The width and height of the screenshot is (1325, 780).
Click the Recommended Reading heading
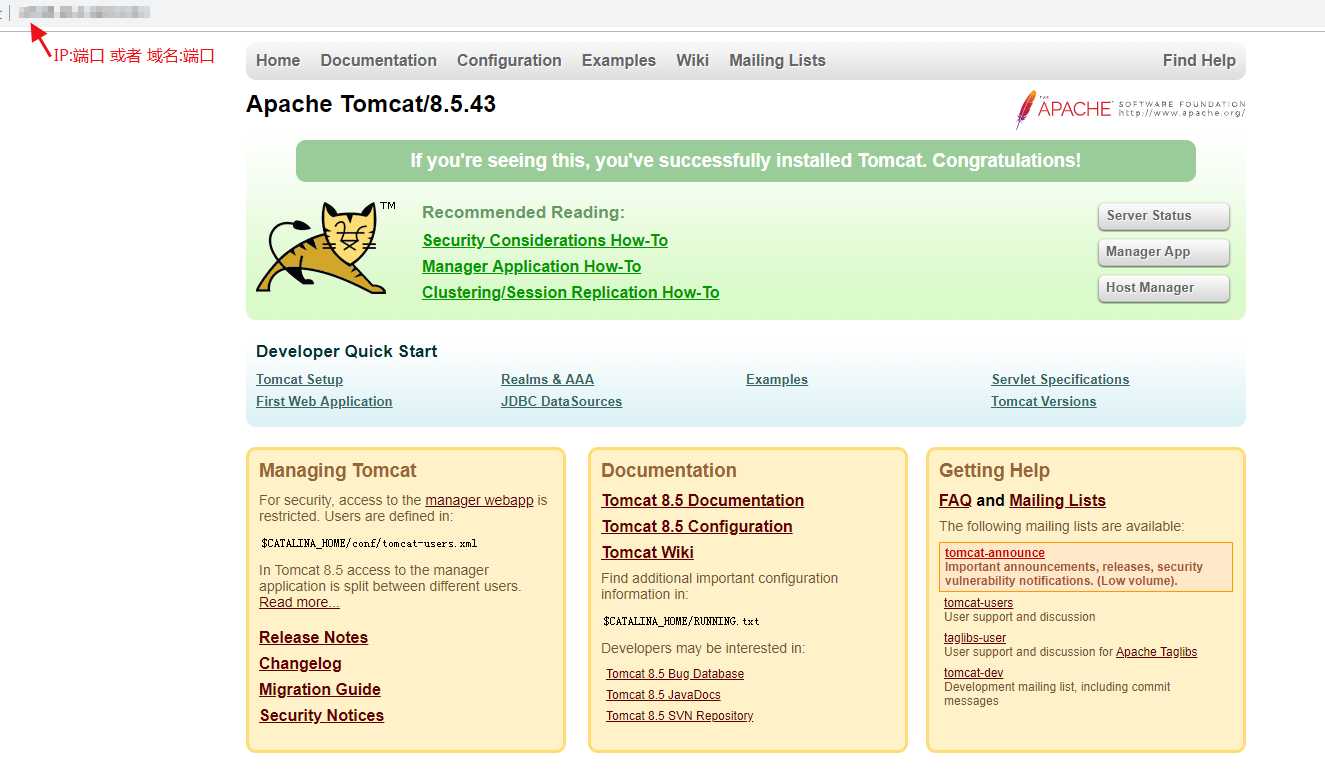523,212
